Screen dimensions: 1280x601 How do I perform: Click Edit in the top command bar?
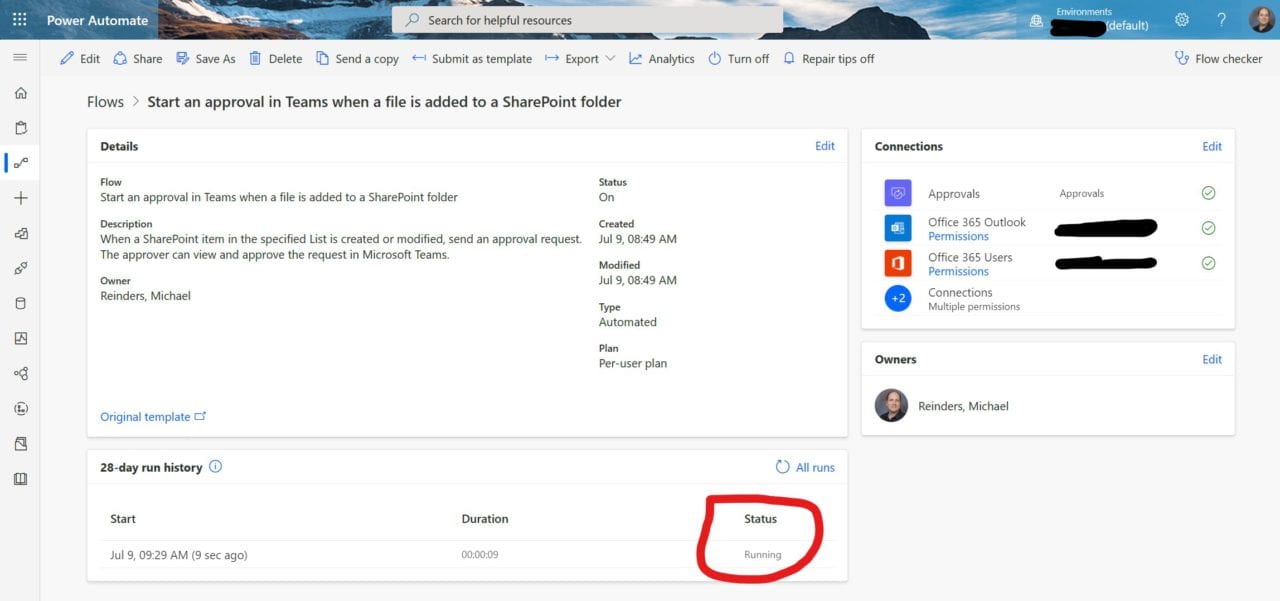click(x=80, y=59)
